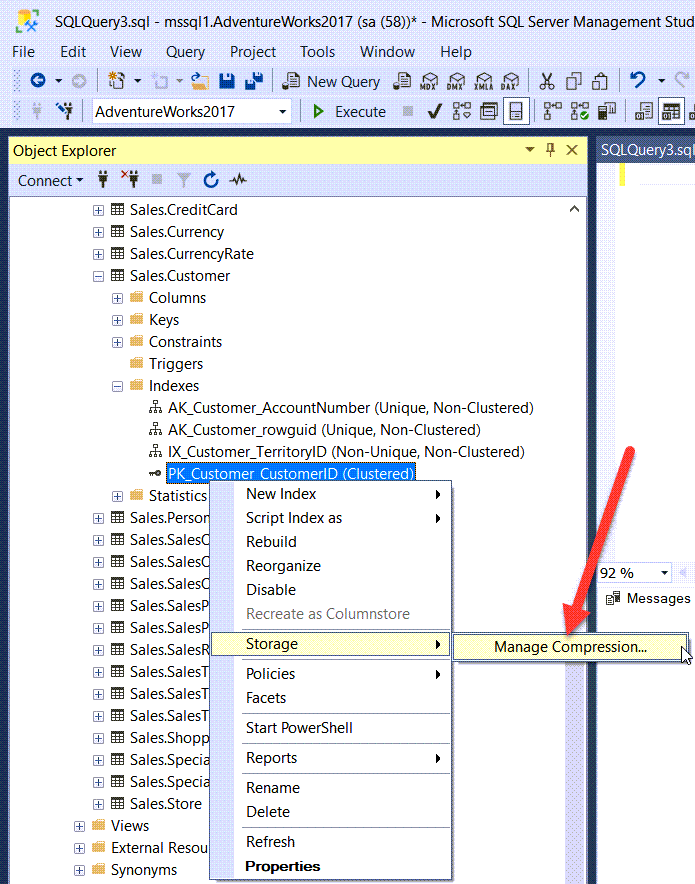
Task: Click the Display Estimated Execution Plan icon
Action: click(x=462, y=112)
